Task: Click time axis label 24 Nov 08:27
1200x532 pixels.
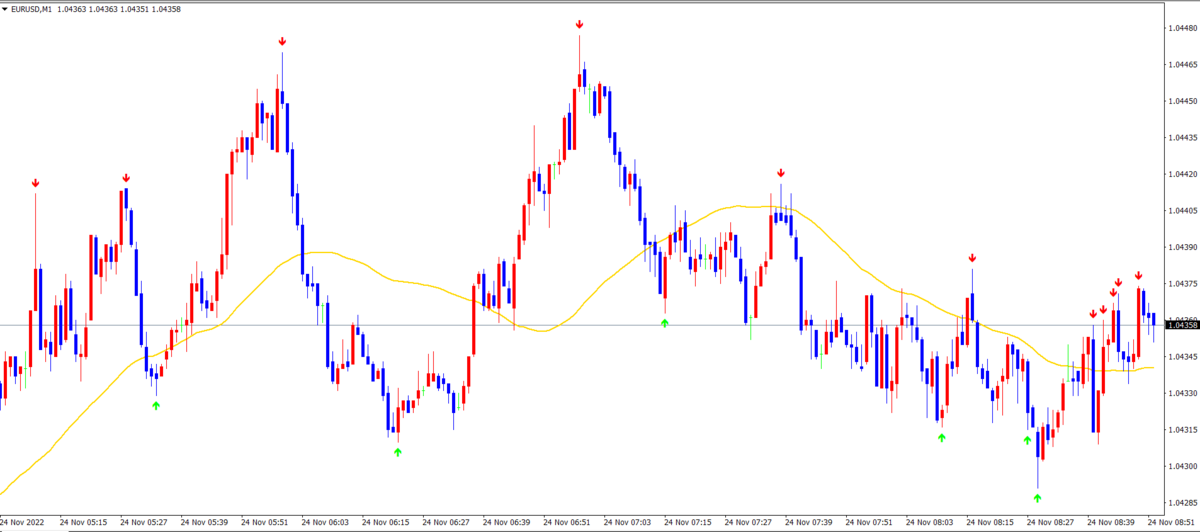Action: coord(1051,522)
